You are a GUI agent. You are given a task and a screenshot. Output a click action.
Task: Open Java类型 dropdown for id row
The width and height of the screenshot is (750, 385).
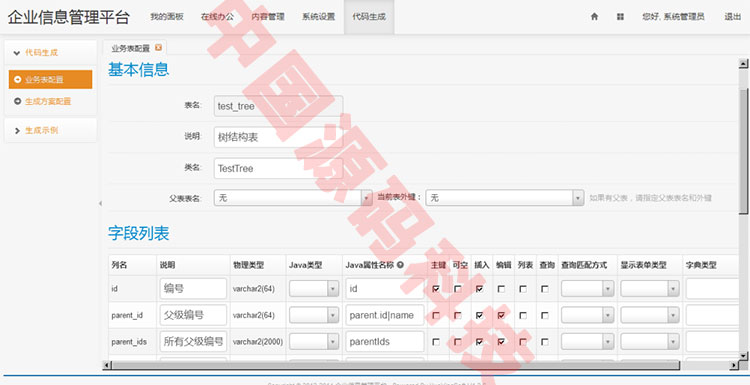tap(314, 288)
